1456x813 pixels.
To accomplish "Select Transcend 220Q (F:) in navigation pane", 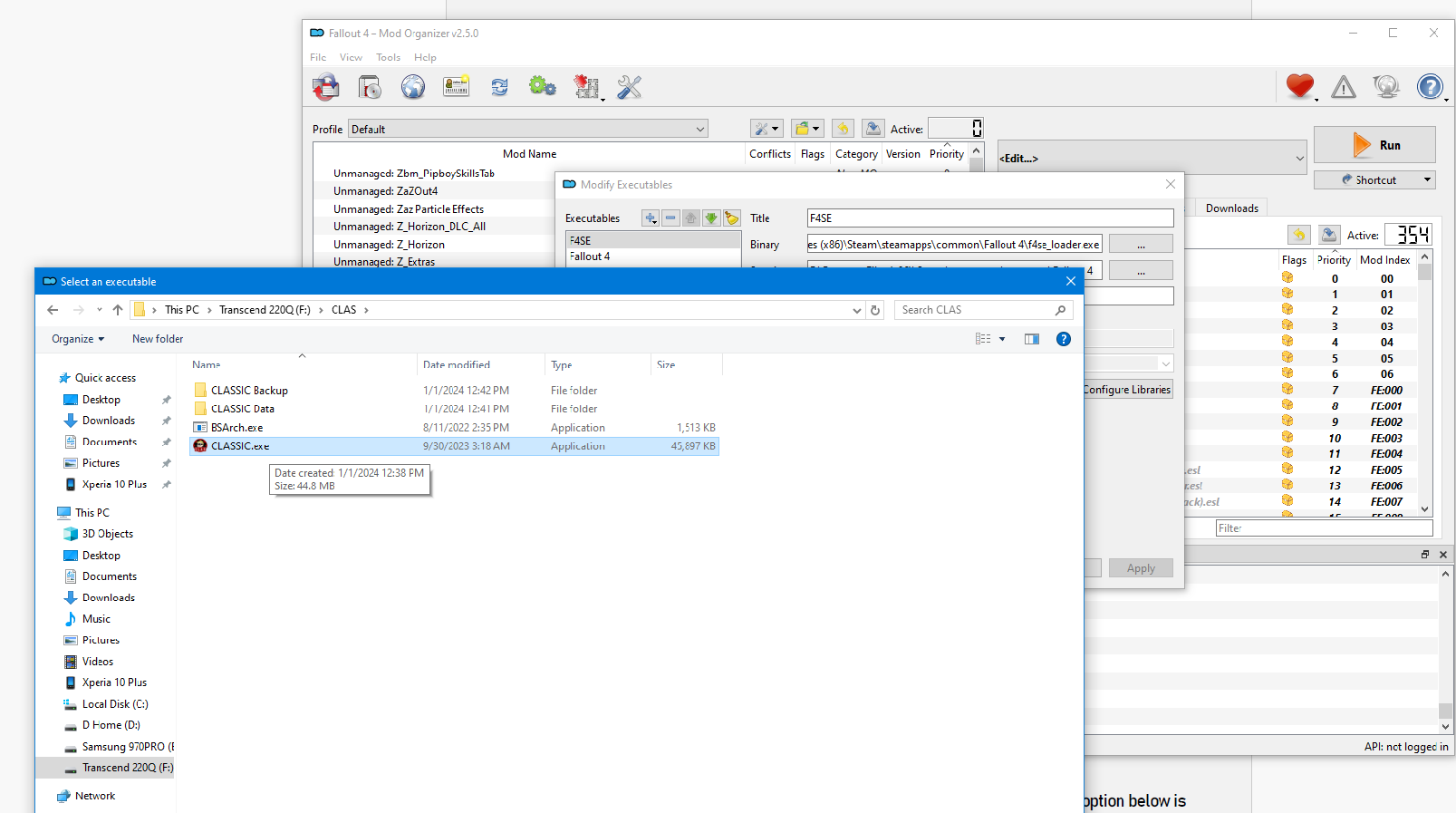I will pos(127,768).
